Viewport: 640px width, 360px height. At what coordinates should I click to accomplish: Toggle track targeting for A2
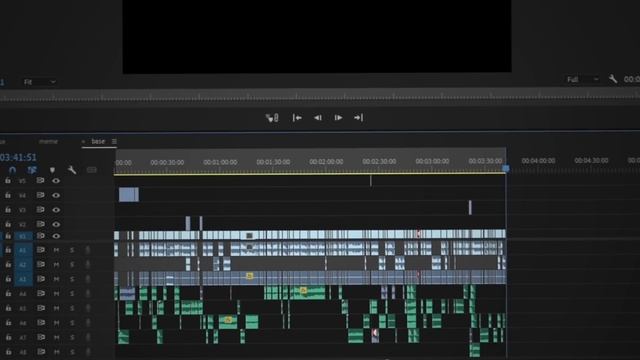(x=23, y=264)
